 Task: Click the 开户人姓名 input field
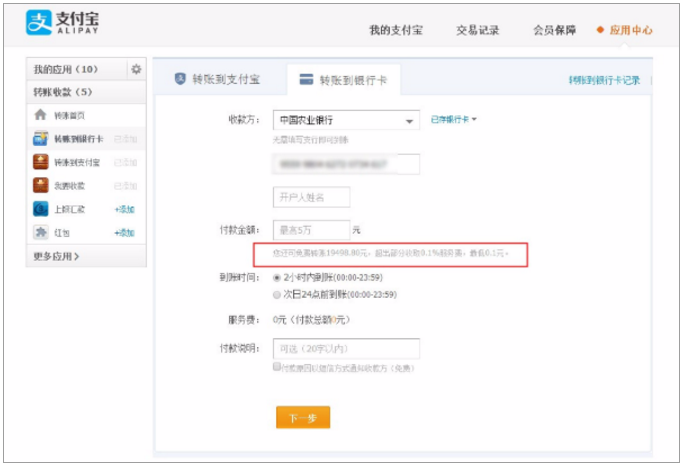tap(311, 197)
